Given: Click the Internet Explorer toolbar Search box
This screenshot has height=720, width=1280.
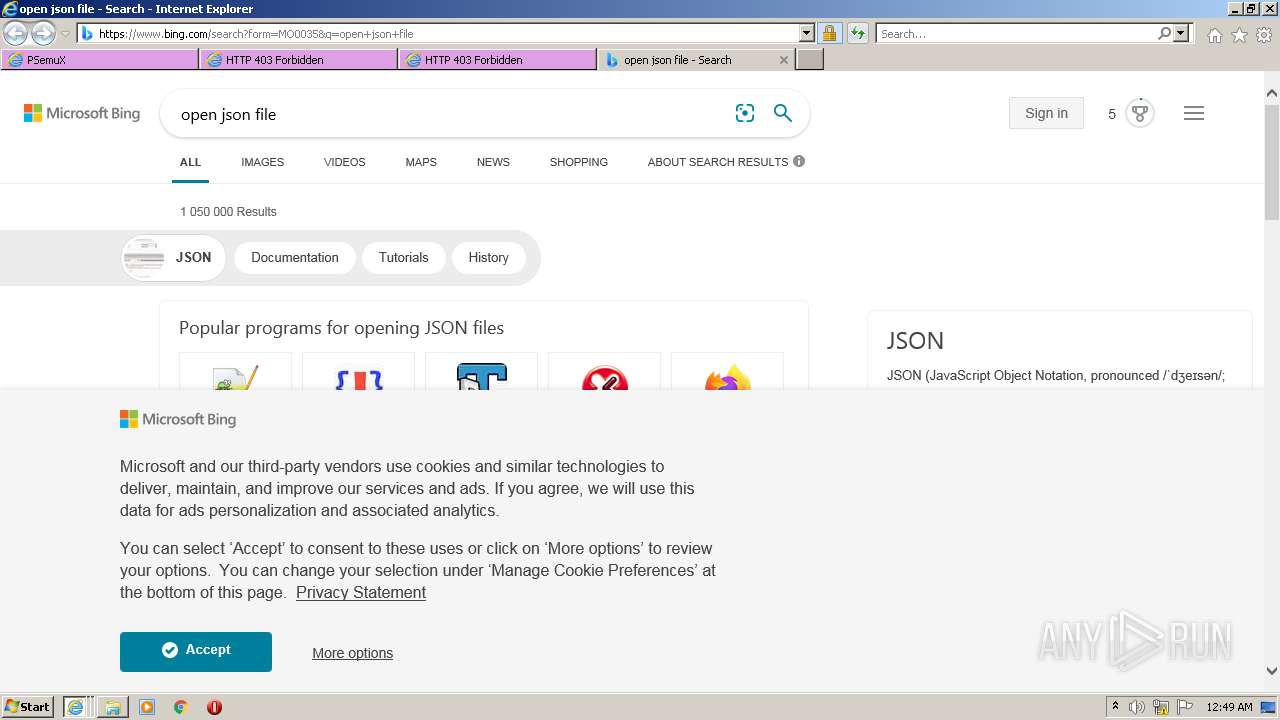Looking at the screenshot, I should click(x=1015, y=34).
